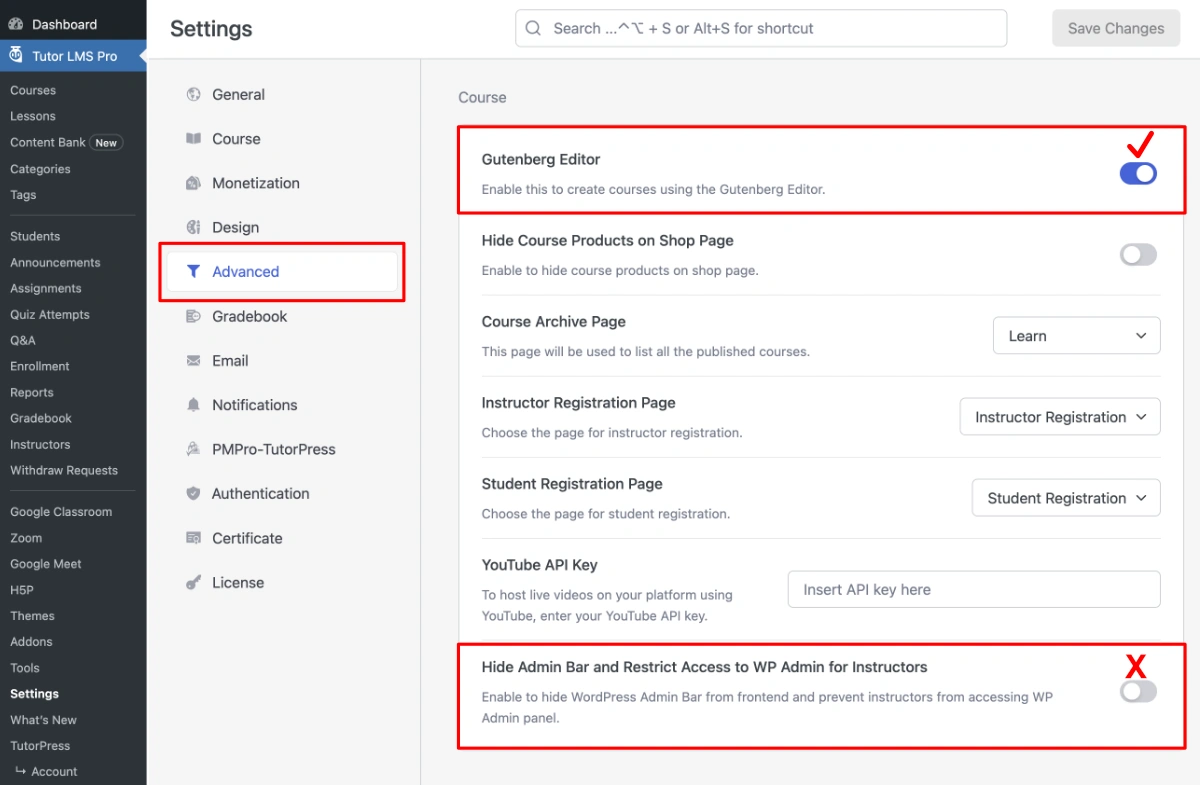Select the Design settings icon
The image size is (1200, 785).
(x=192, y=227)
